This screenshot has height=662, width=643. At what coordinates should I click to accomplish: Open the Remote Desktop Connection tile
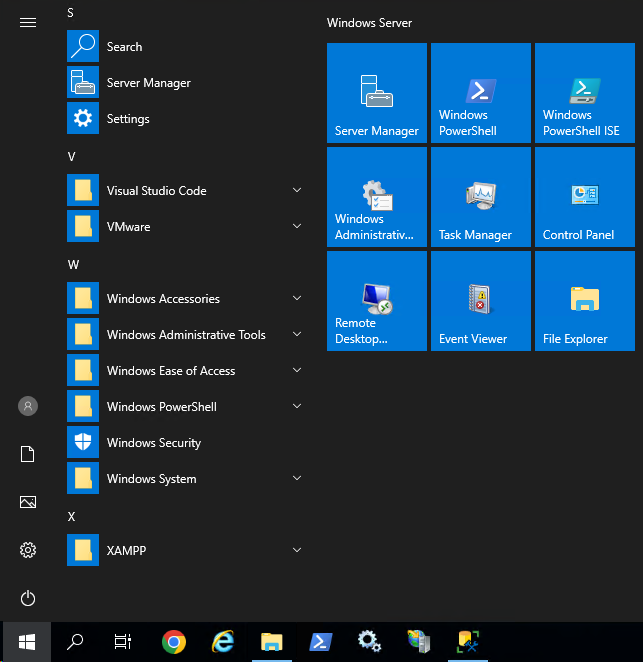[377, 301]
